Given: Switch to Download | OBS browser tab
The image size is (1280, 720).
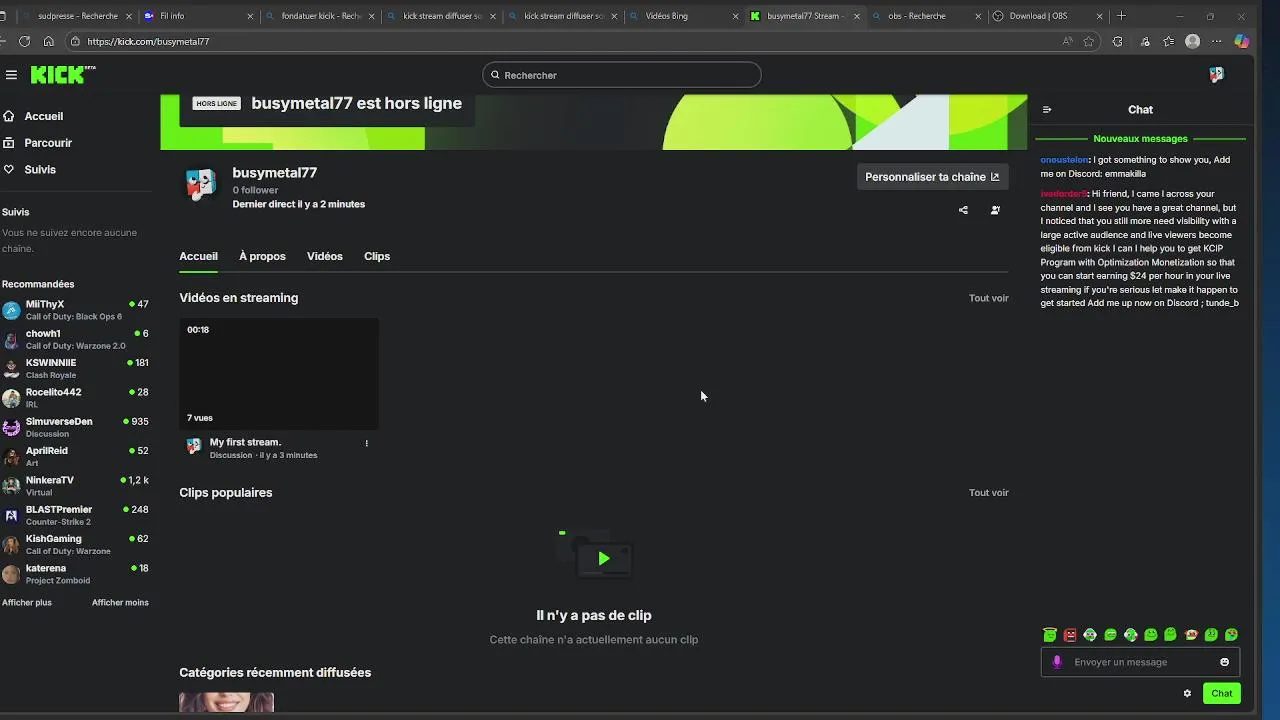Looking at the screenshot, I should pos(1048,16).
